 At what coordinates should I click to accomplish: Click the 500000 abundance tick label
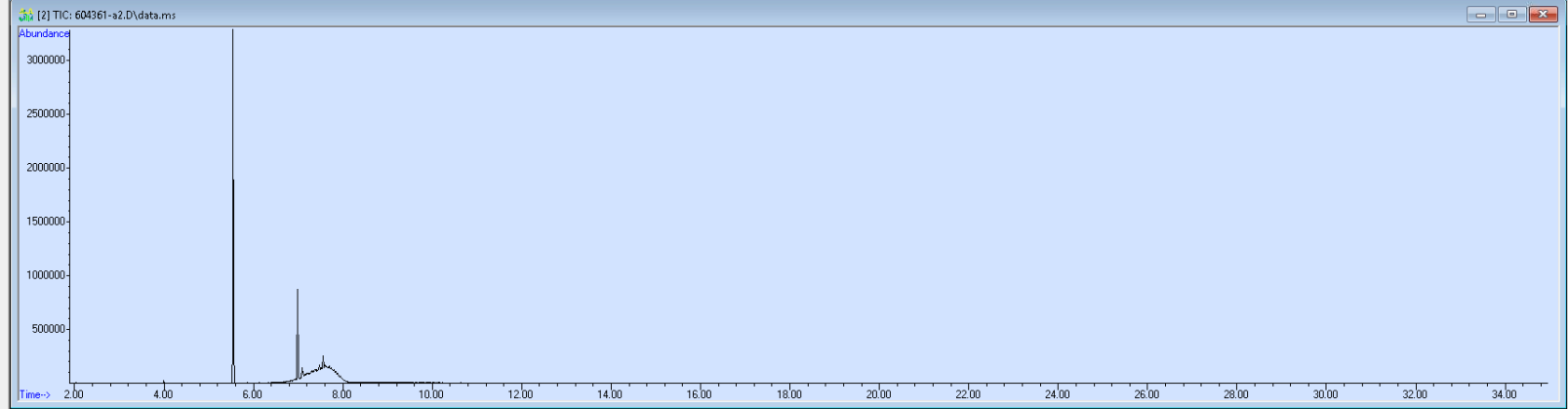tap(49, 329)
